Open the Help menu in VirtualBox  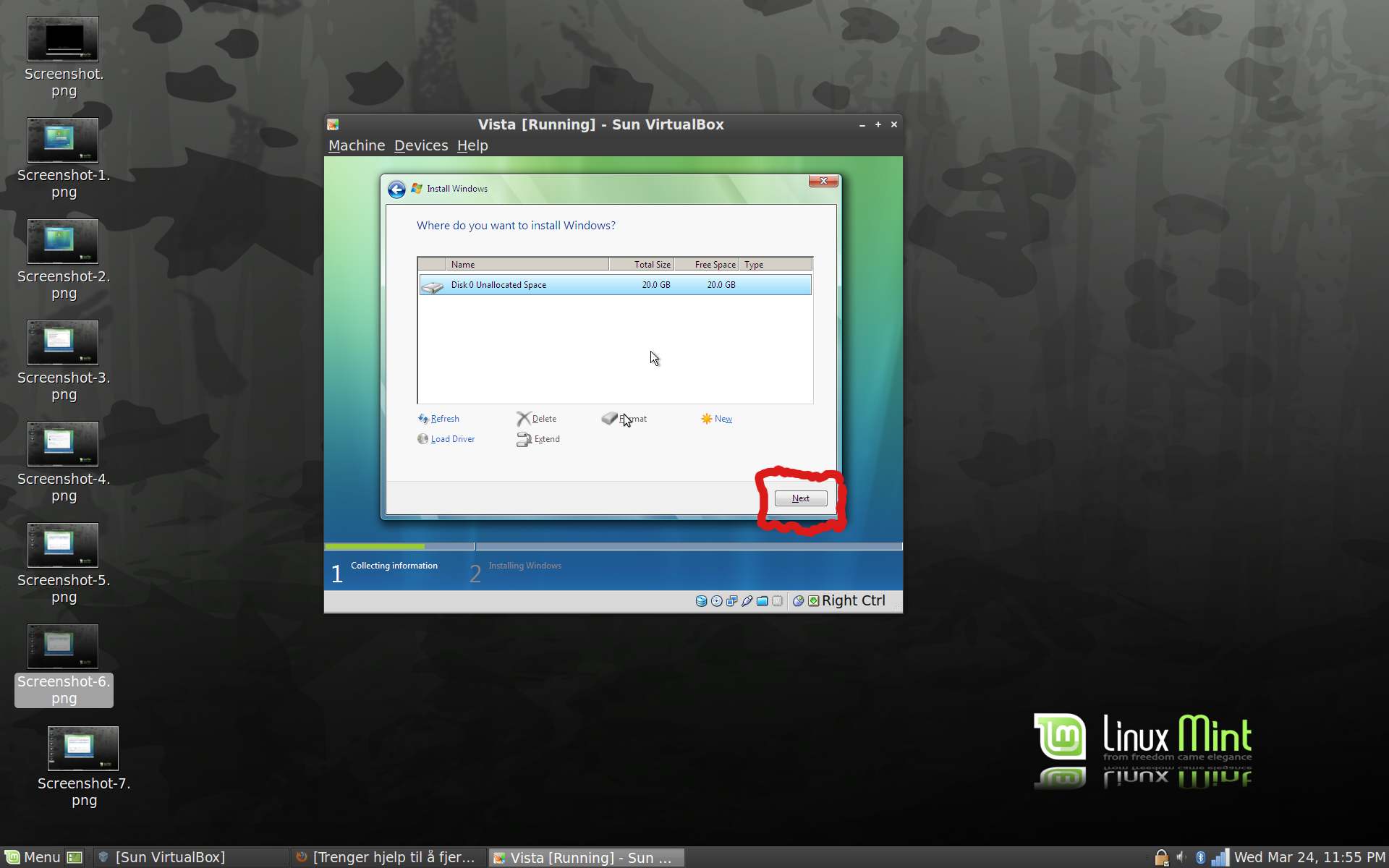point(472,145)
